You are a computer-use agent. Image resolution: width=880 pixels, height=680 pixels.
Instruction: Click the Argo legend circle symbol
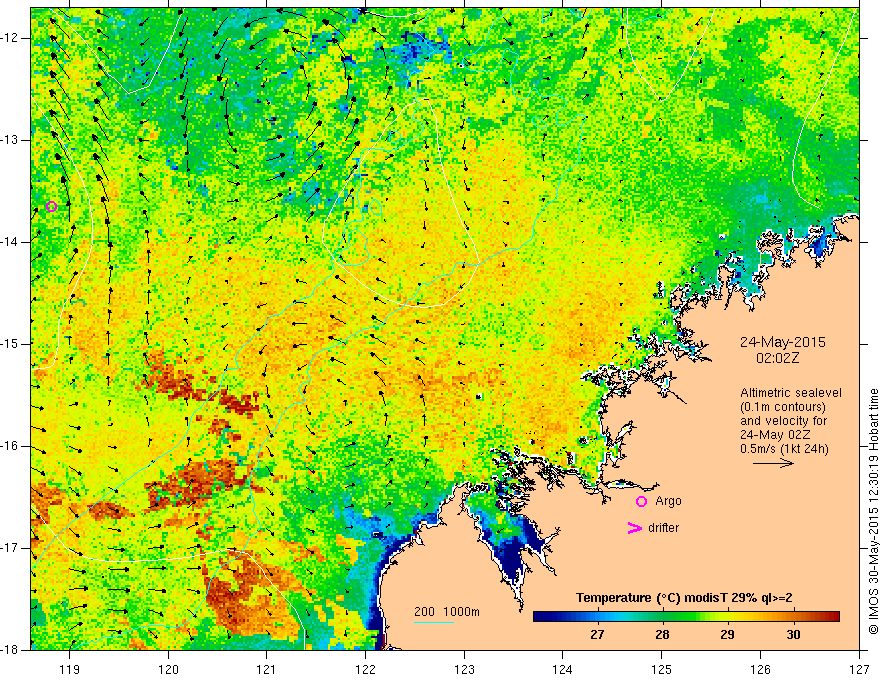pyautogui.click(x=641, y=502)
